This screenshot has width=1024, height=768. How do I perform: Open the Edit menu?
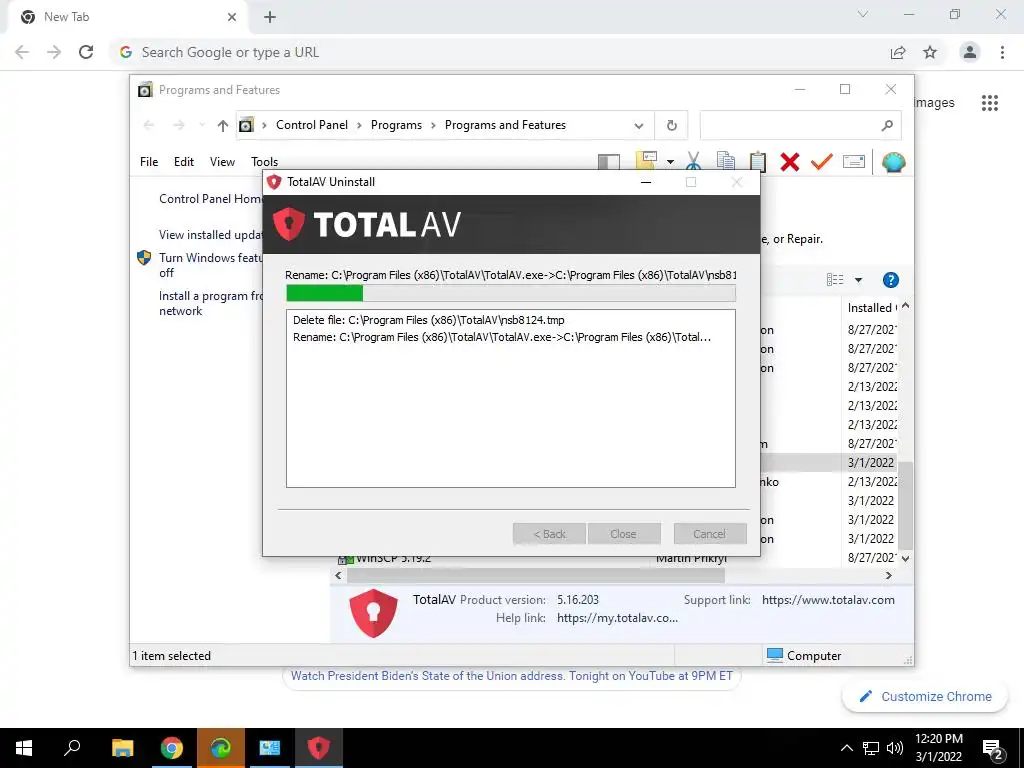coord(184,161)
